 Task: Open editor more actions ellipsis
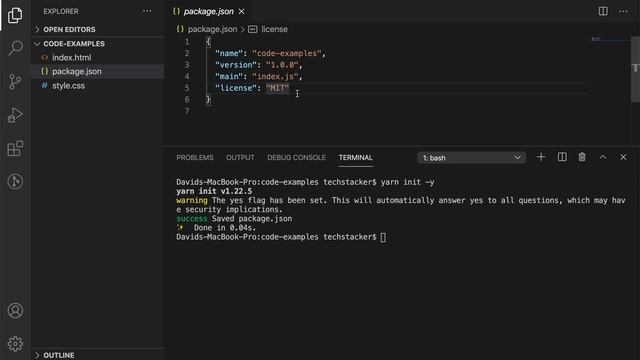[623, 11]
